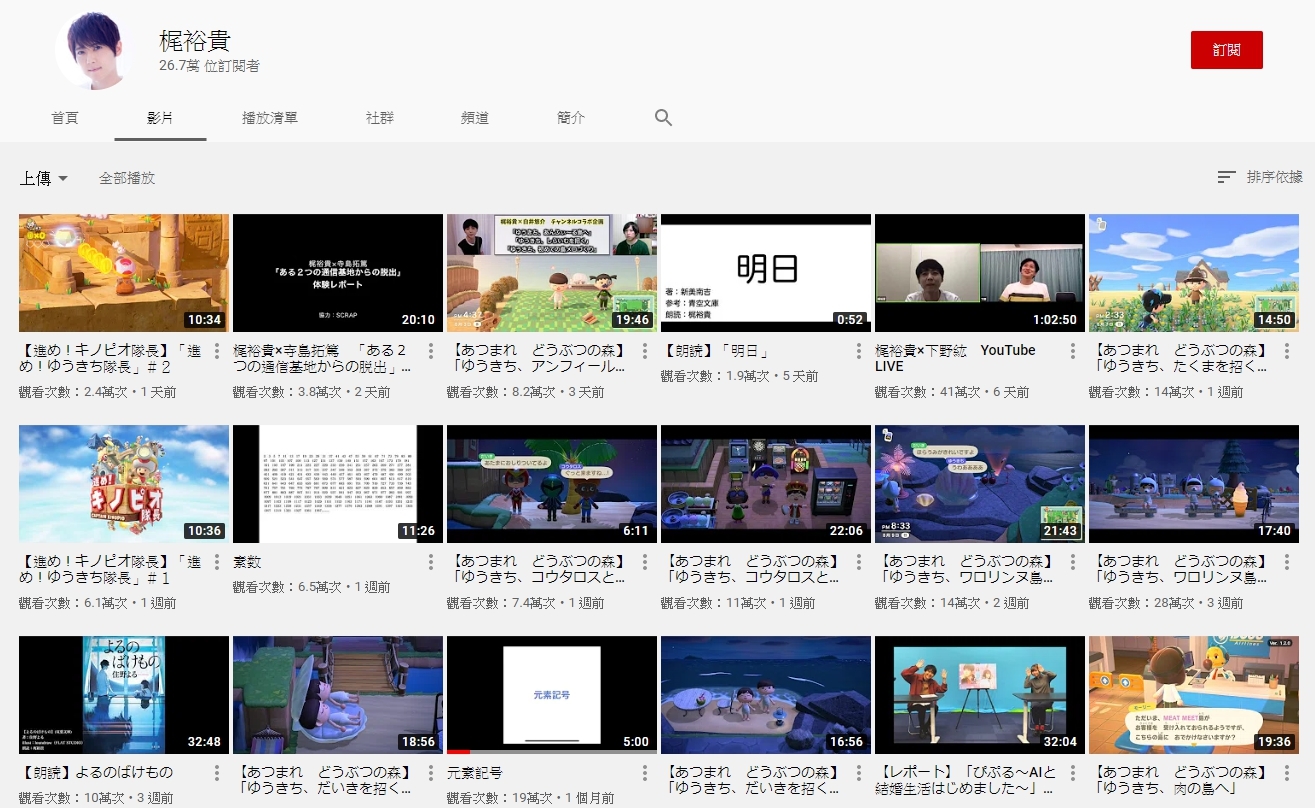Open 梶裕貴×下野紘 YouTube LIVE title link

(955, 358)
